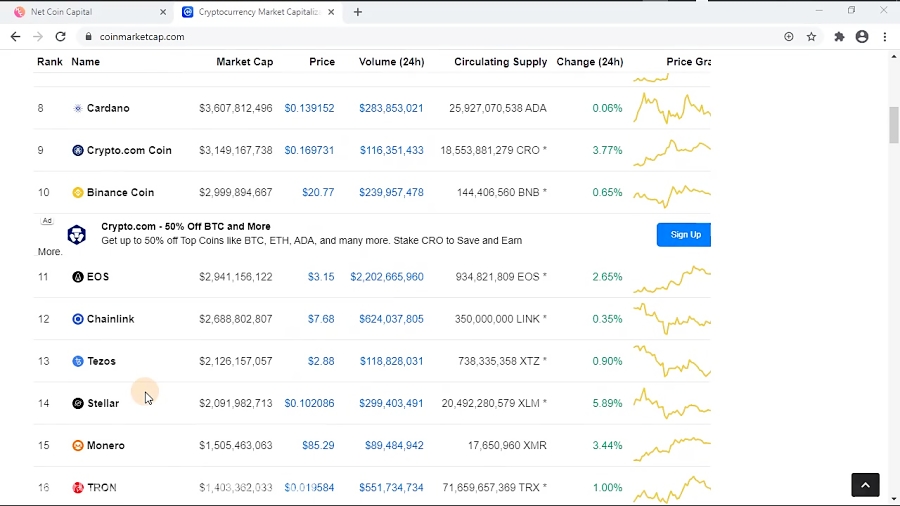The width and height of the screenshot is (900, 506).
Task: Go back with the browser back arrow
Action: click(x=15, y=37)
